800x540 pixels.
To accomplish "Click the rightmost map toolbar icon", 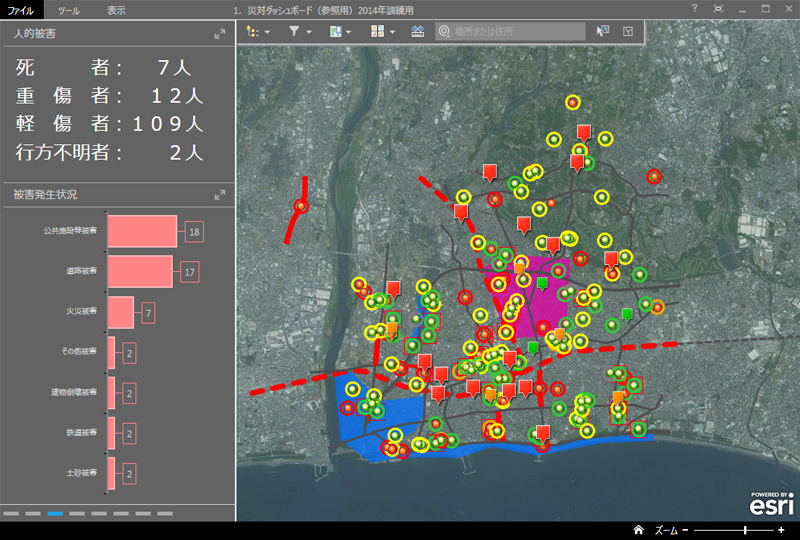I will pyautogui.click(x=628, y=31).
